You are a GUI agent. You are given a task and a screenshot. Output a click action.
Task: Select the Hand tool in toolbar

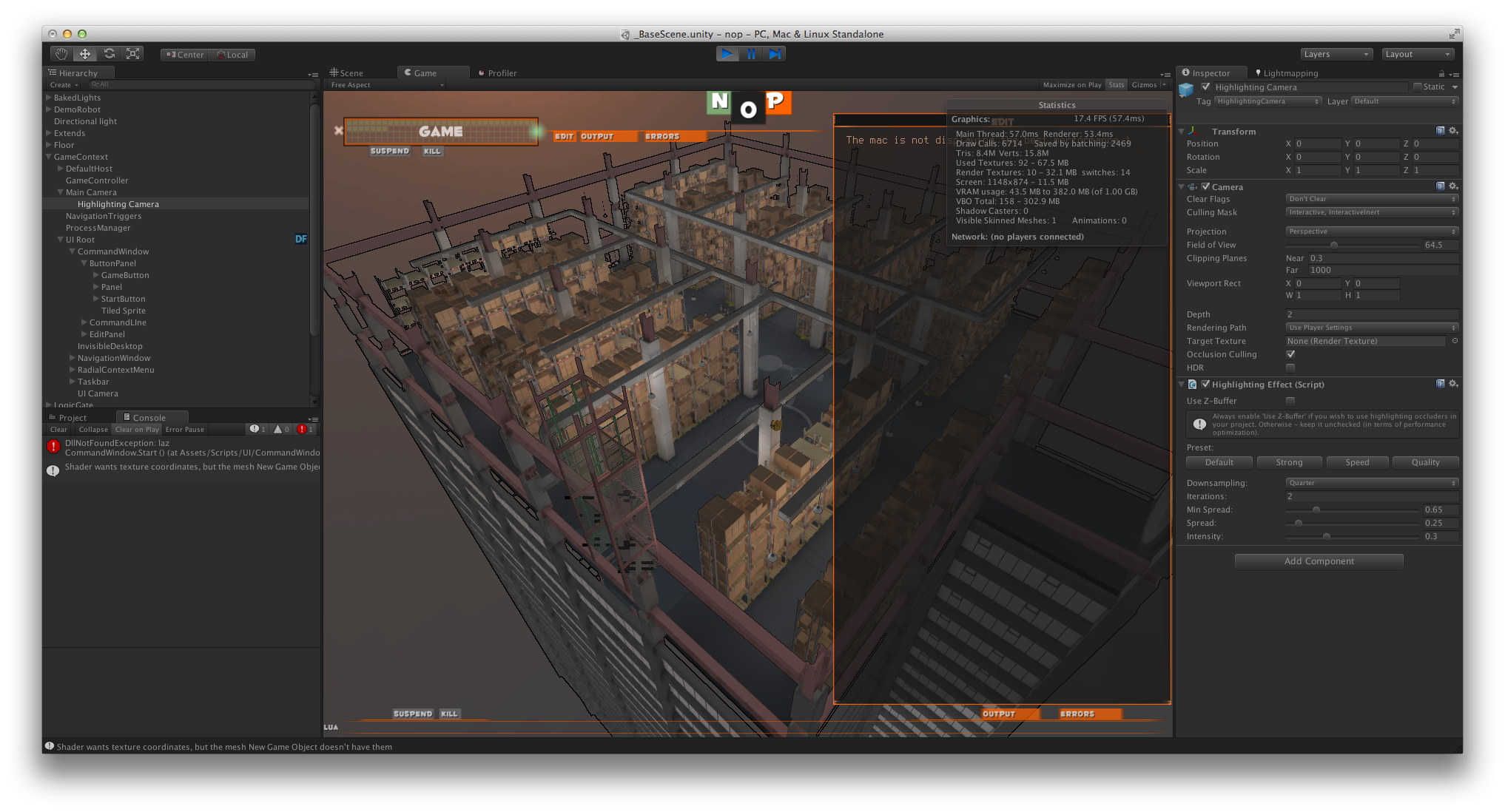(61, 54)
